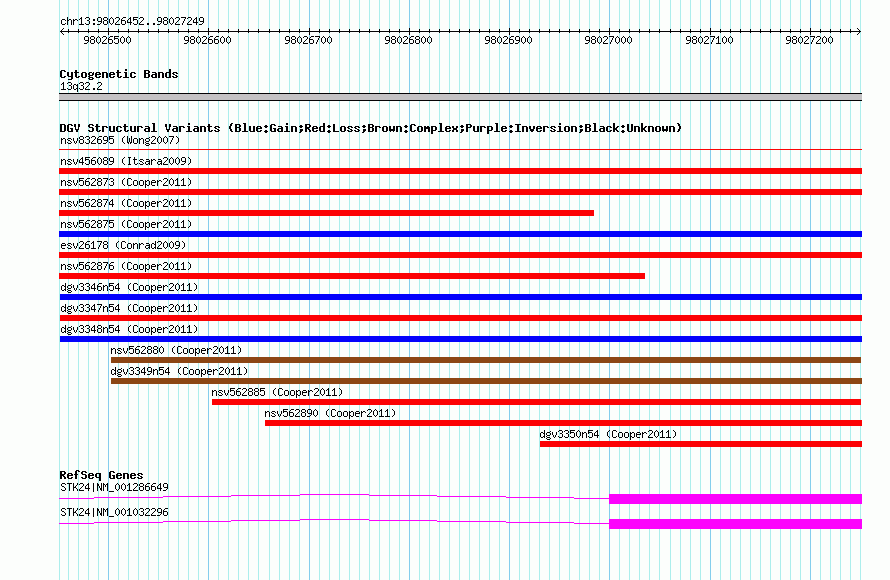This screenshot has height=580, width=890.
Task: Click the nsv832695 (Wong2007) label
Action: point(120,140)
